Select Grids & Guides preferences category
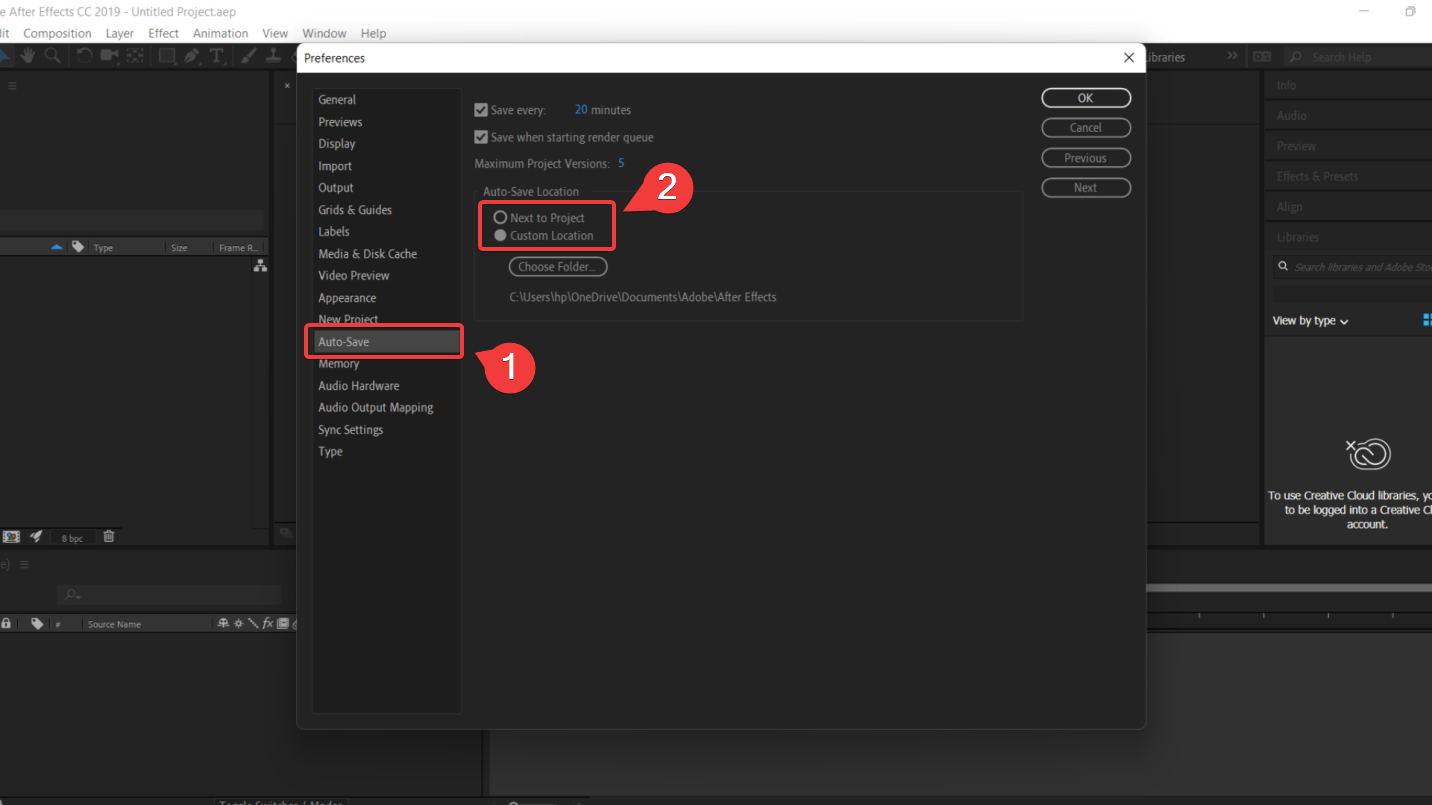The image size is (1432, 805). click(x=355, y=210)
